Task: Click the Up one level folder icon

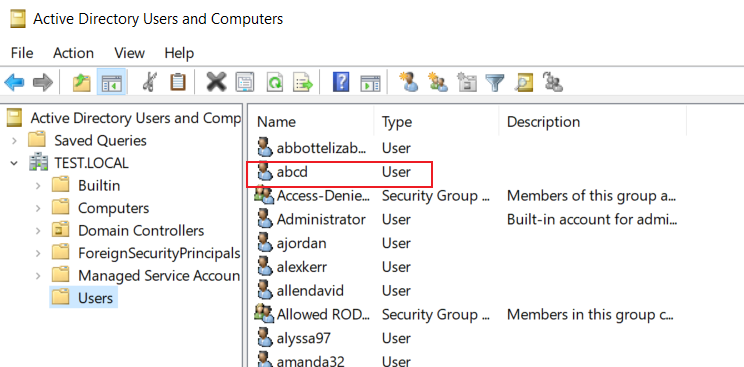Action: pyautogui.click(x=82, y=83)
